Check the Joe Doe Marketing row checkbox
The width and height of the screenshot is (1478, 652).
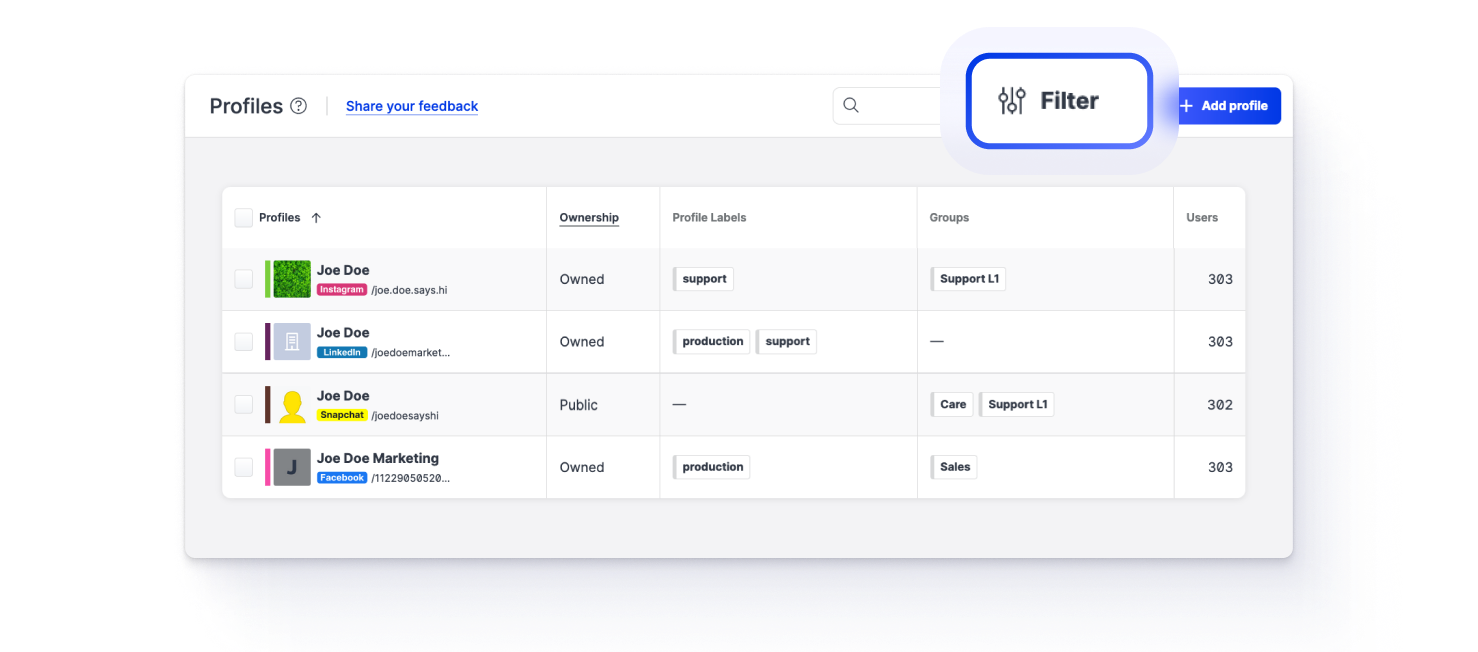click(x=244, y=467)
